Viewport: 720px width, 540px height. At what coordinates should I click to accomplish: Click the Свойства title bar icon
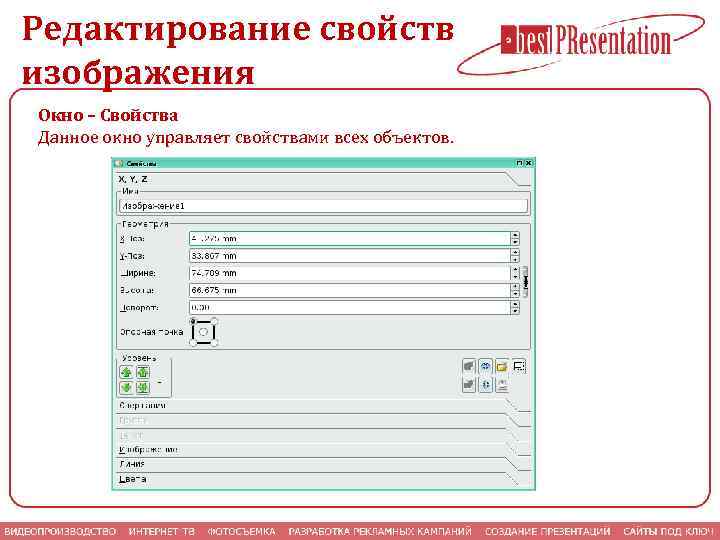pos(119,163)
